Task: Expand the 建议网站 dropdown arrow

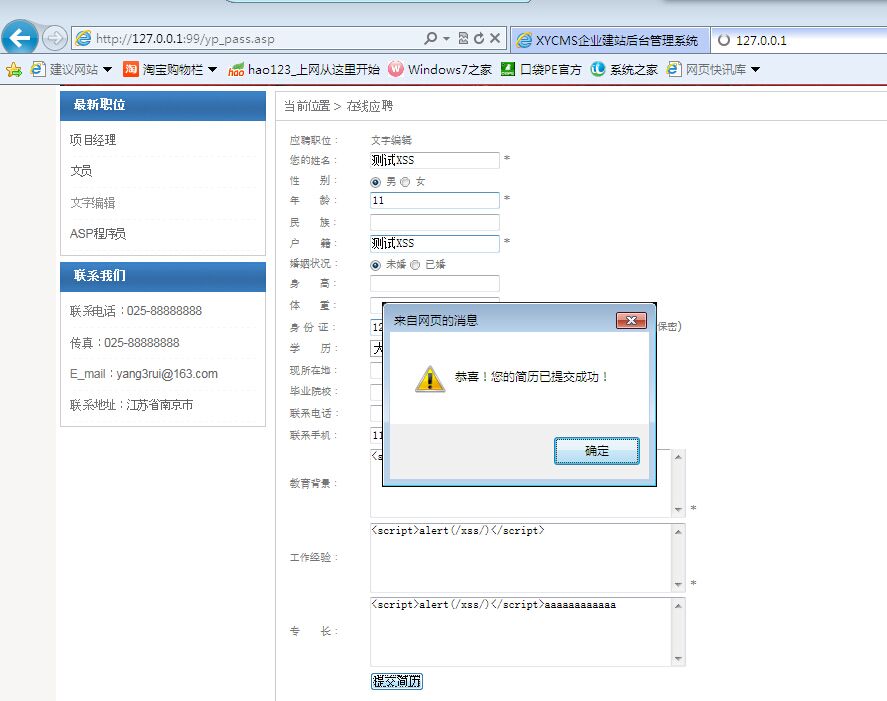Action: 107,70
